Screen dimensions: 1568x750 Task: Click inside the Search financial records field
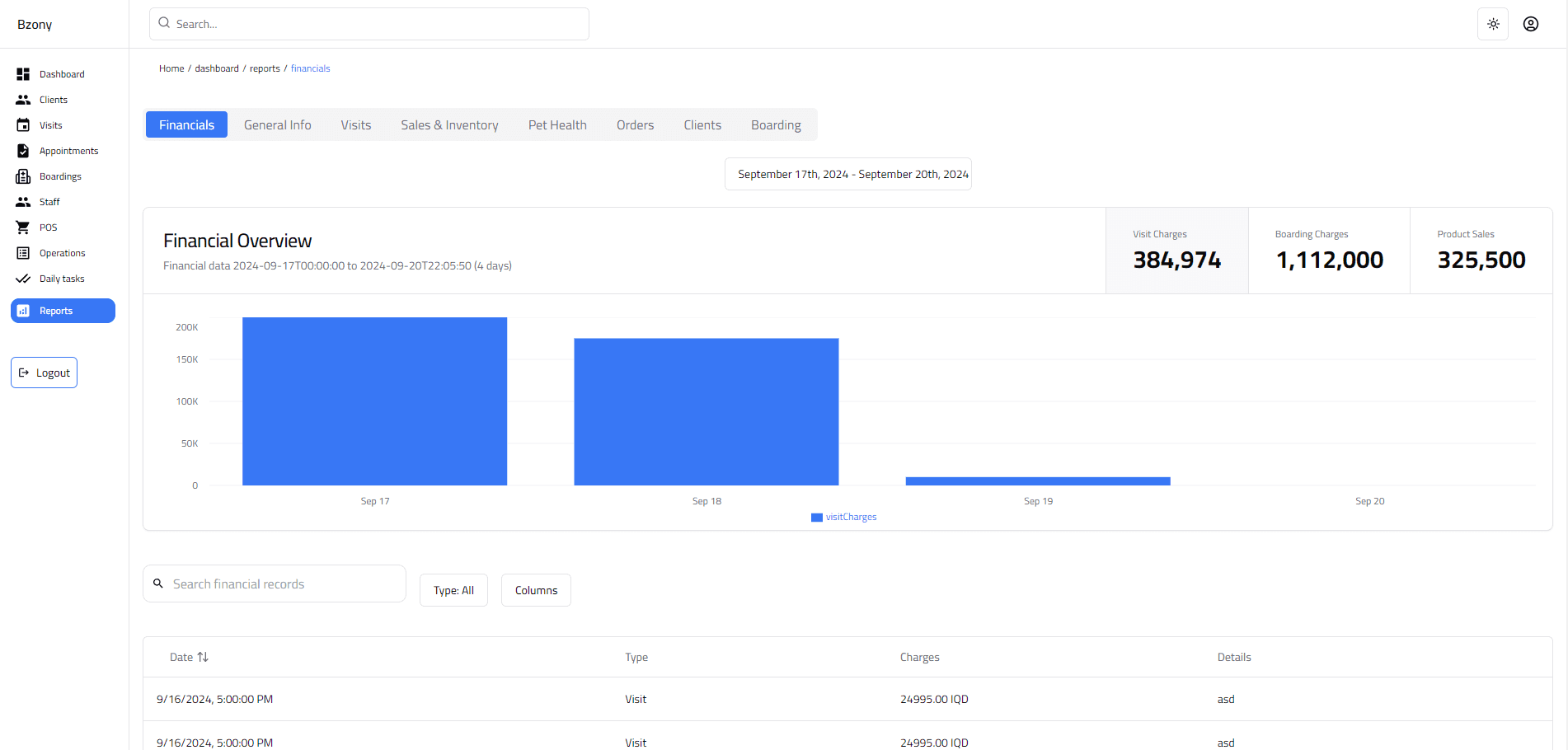pos(274,584)
